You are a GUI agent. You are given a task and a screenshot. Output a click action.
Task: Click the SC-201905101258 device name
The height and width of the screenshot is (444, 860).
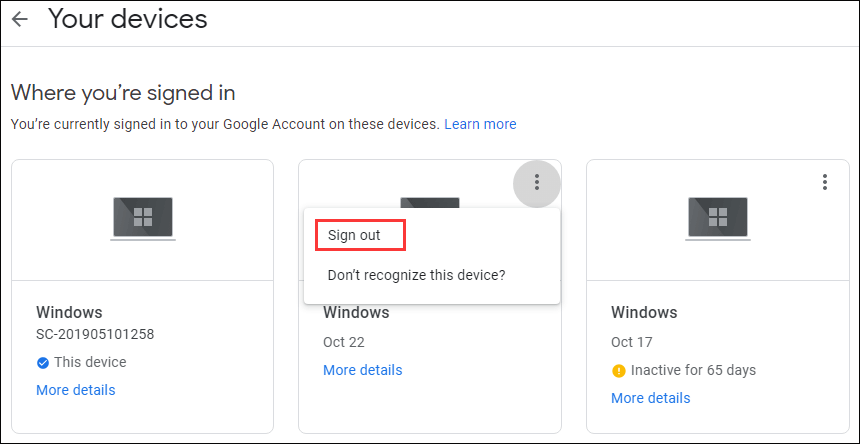pos(95,334)
